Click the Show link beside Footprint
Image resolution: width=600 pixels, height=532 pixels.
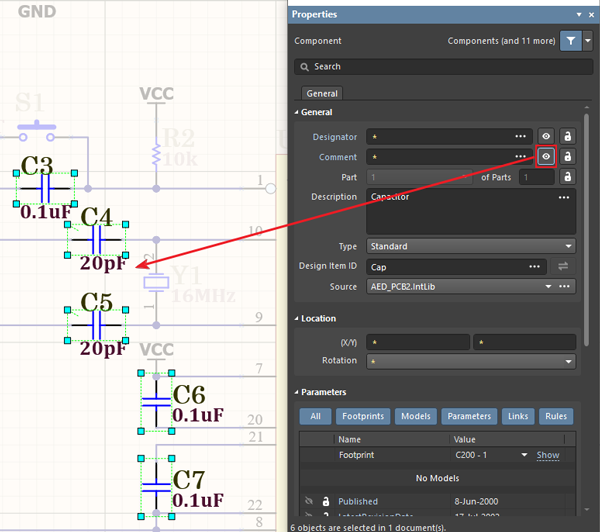[548, 455]
